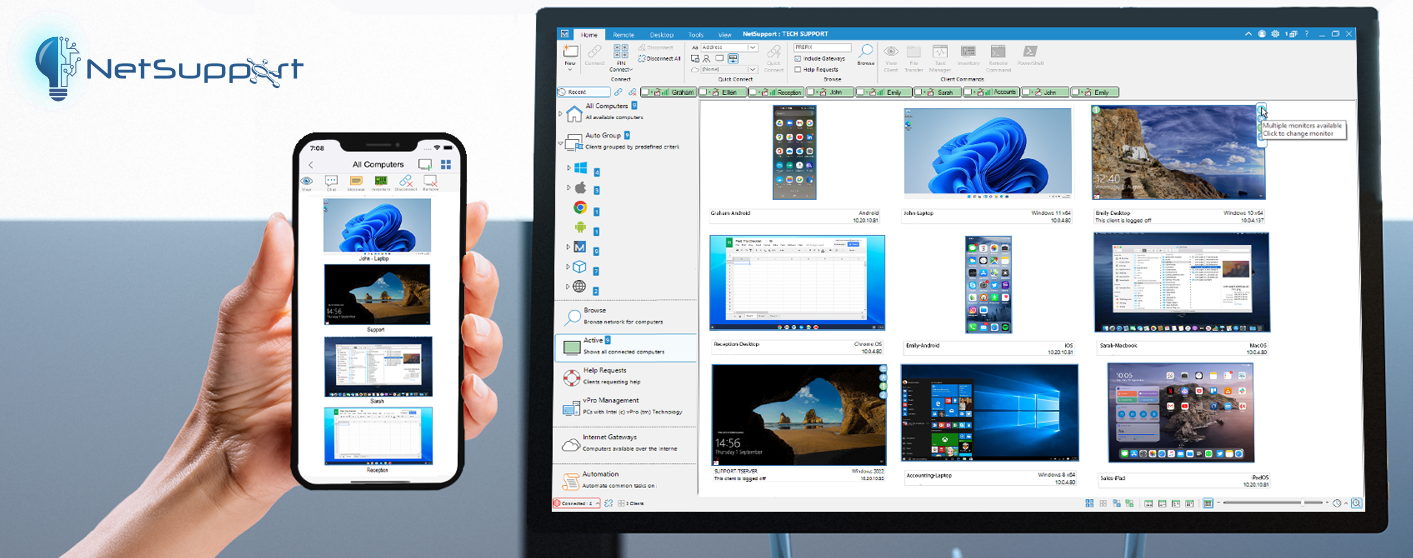The width and height of the screenshot is (1413, 558).
Task: Toggle the Help Requests checkbox in ribbon
Action: click(797, 69)
